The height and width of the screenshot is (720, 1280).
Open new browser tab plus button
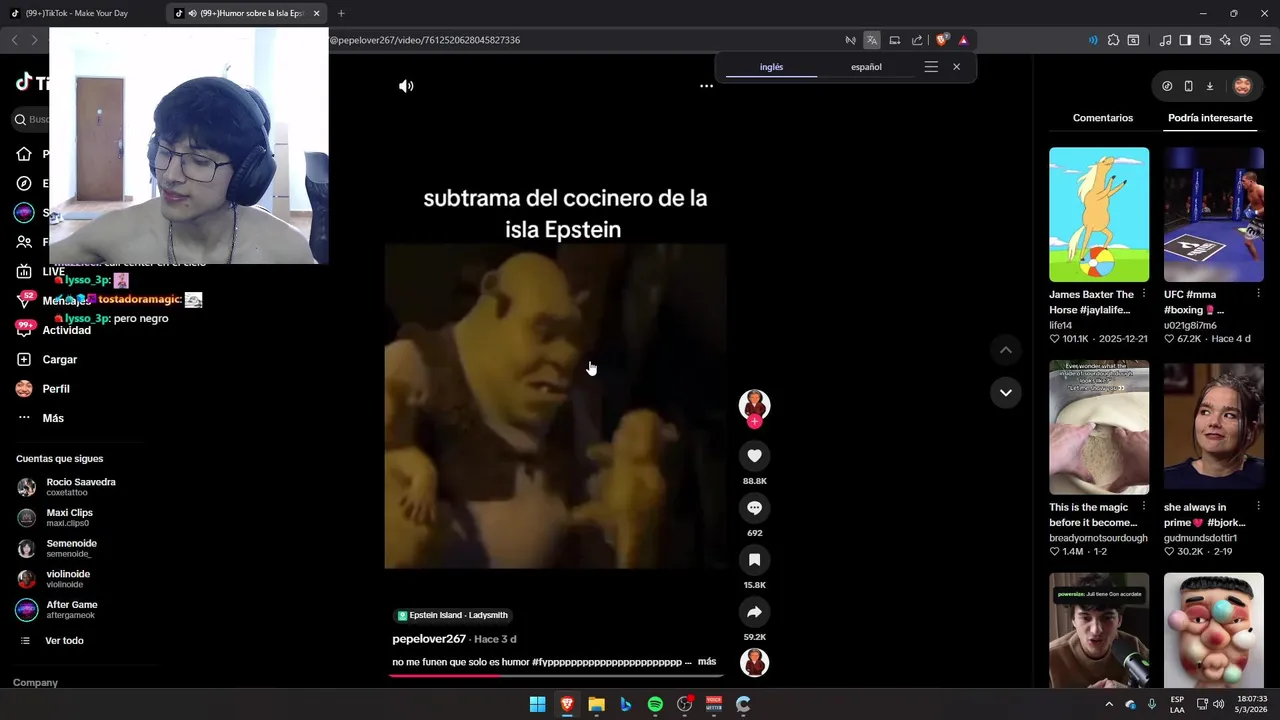click(341, 13)
